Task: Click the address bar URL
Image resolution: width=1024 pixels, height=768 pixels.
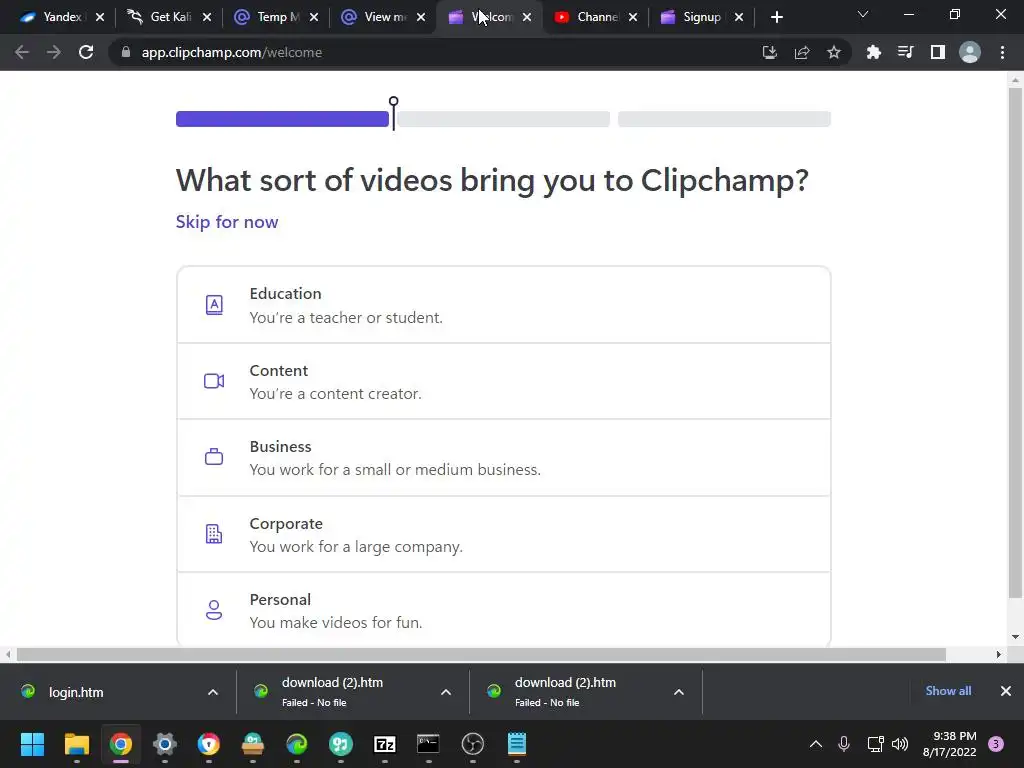Action: click(x=232, y=52)
